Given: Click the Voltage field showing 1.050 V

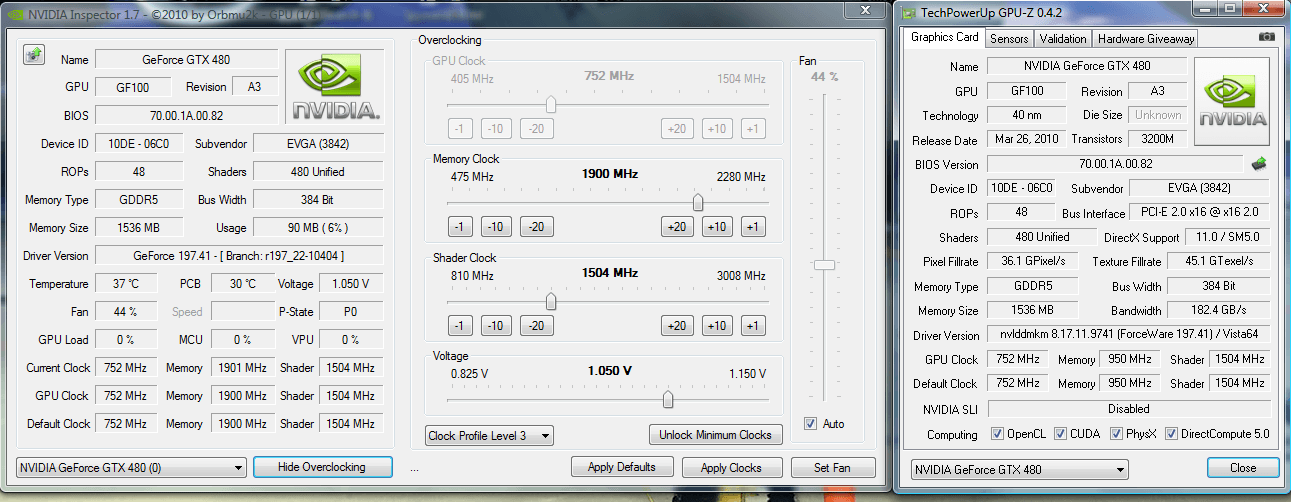Looking at the screenshot, I should 351,283.
